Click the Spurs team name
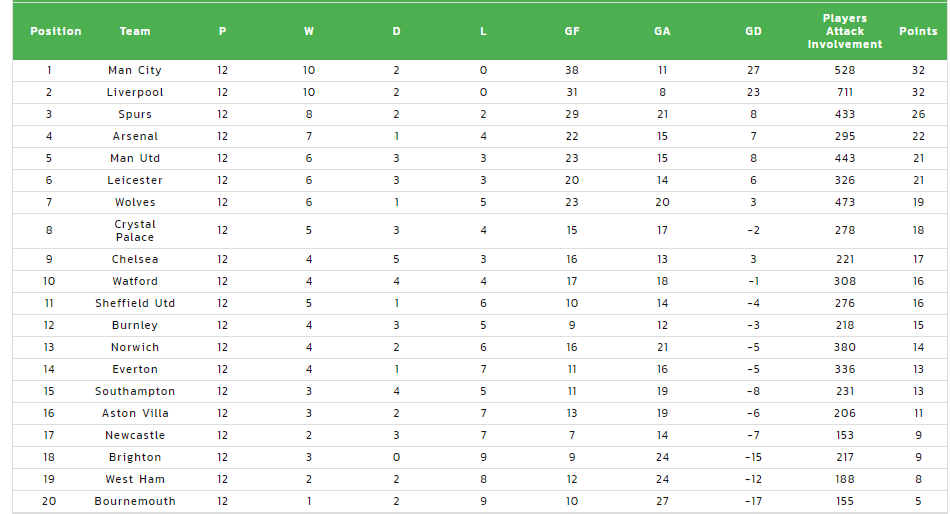The width and height of the screenshot is (950, 514). pos(135,114)
